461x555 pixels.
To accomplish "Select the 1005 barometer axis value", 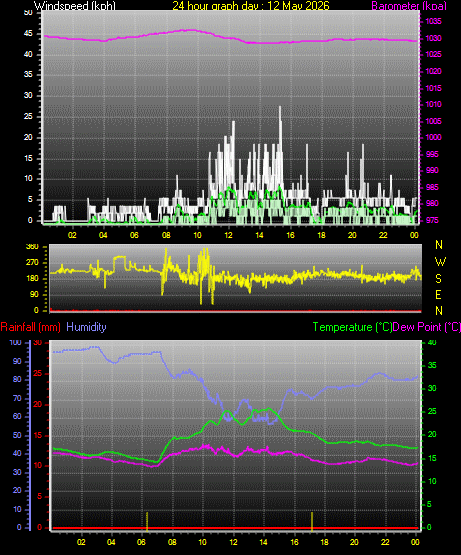I will pos(433,121).
